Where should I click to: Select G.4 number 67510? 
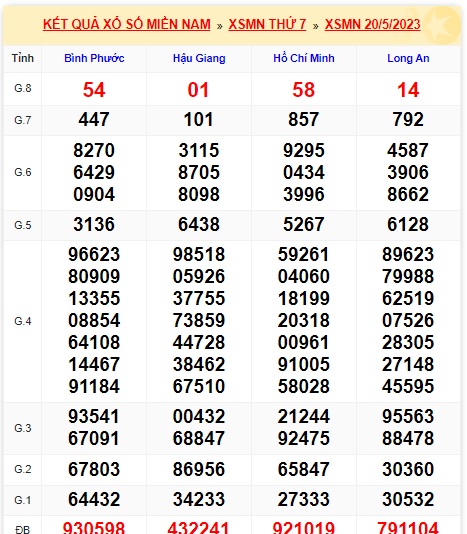199,387
